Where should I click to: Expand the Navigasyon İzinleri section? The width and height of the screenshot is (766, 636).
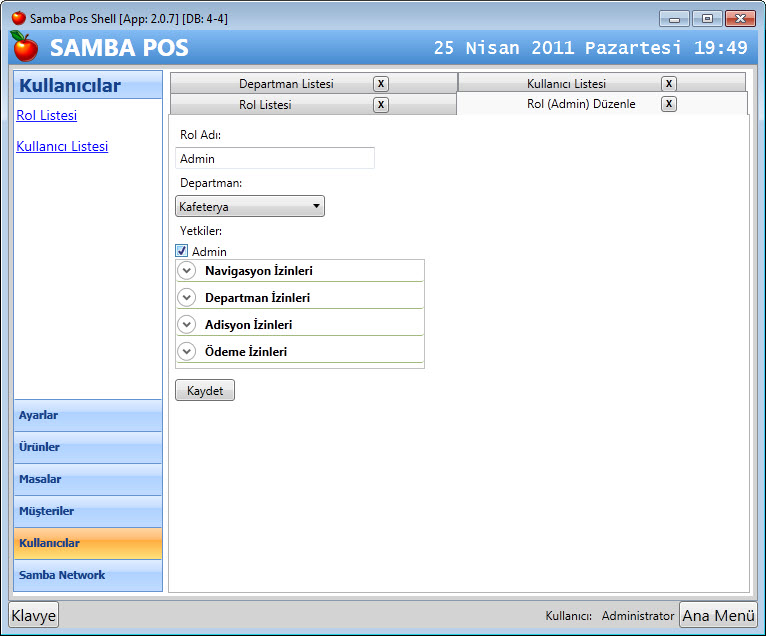click(x=187, y=271)
